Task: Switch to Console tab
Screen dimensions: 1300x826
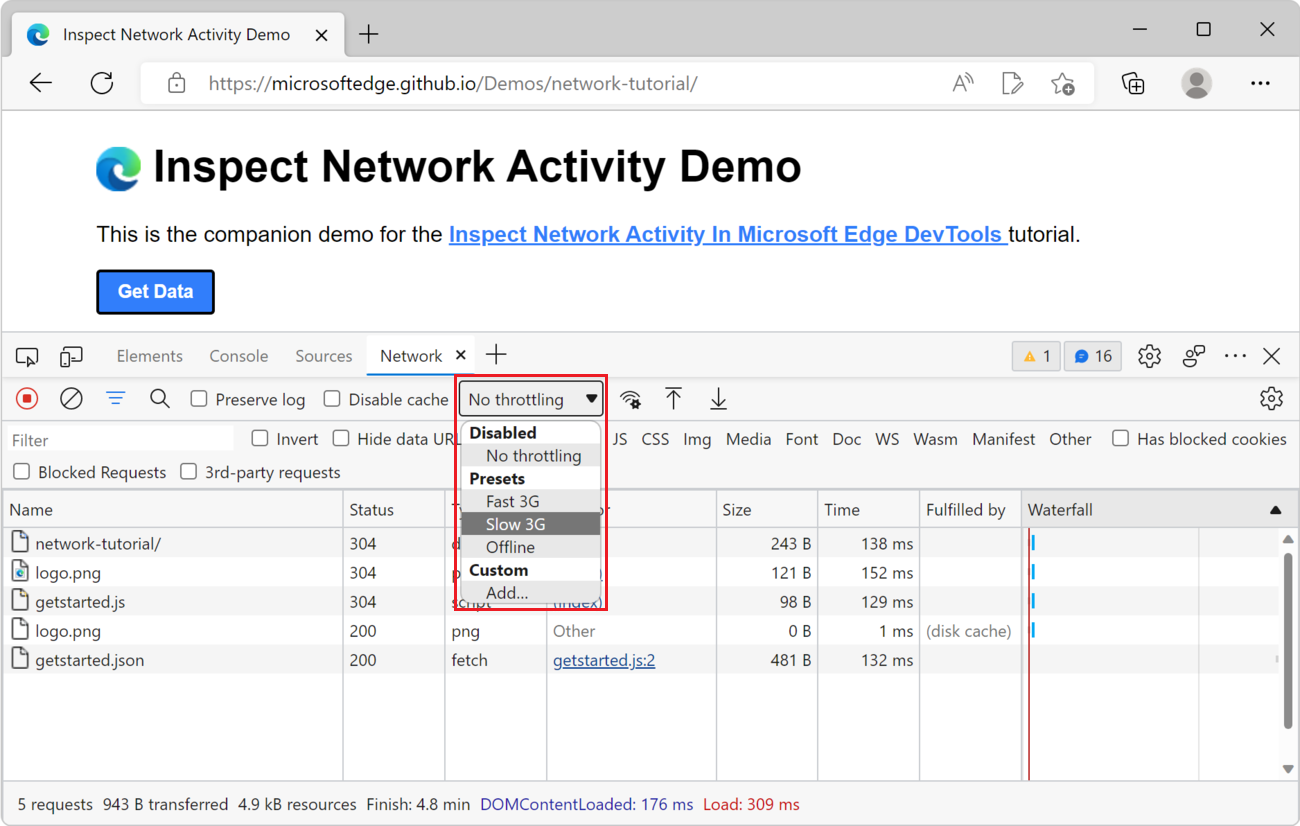Action: pos(239,356)
